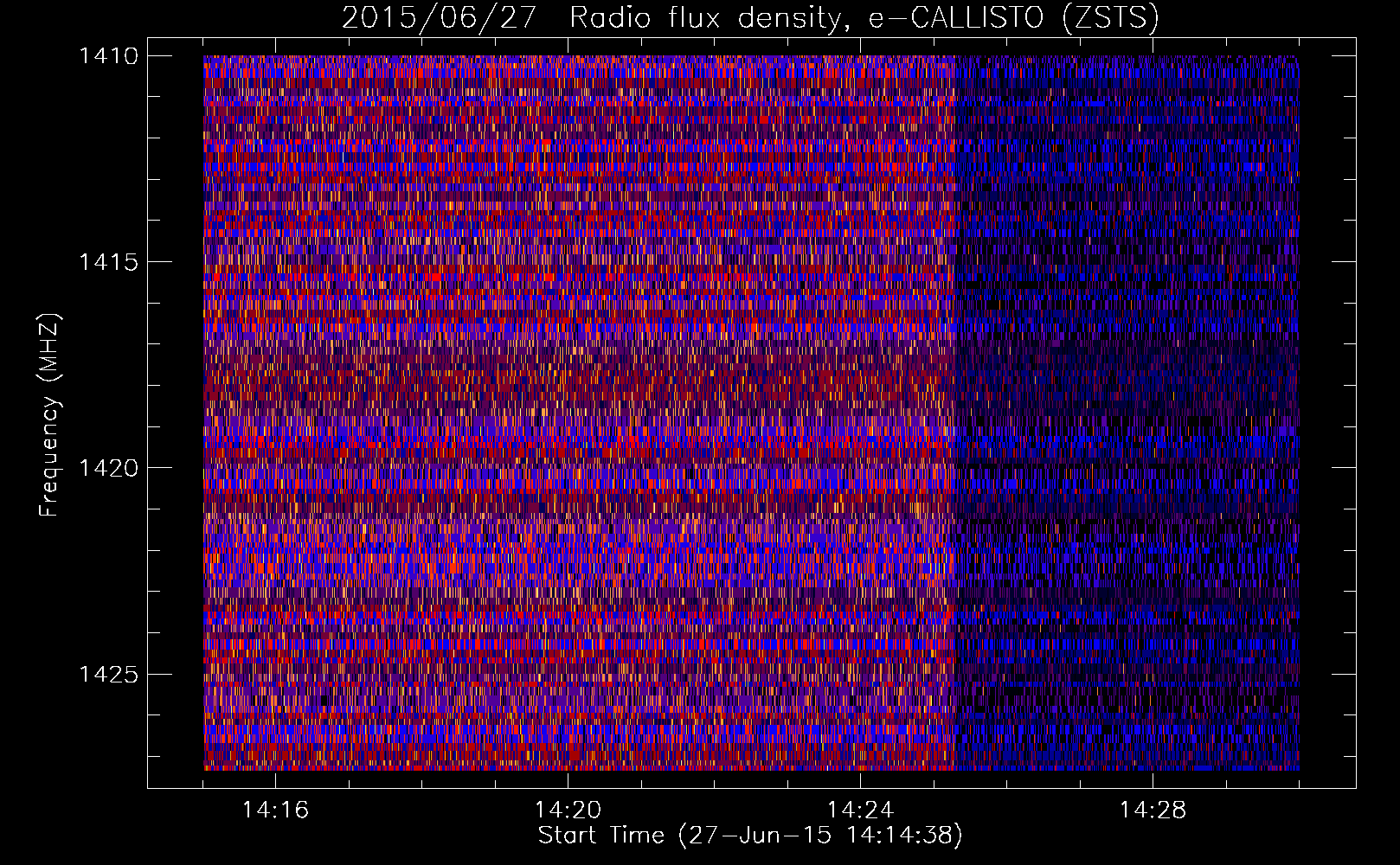This screenshot has width=1400, height=865.
Task: Click the 14:24 time tick label
Action: [x=860, y=810]
